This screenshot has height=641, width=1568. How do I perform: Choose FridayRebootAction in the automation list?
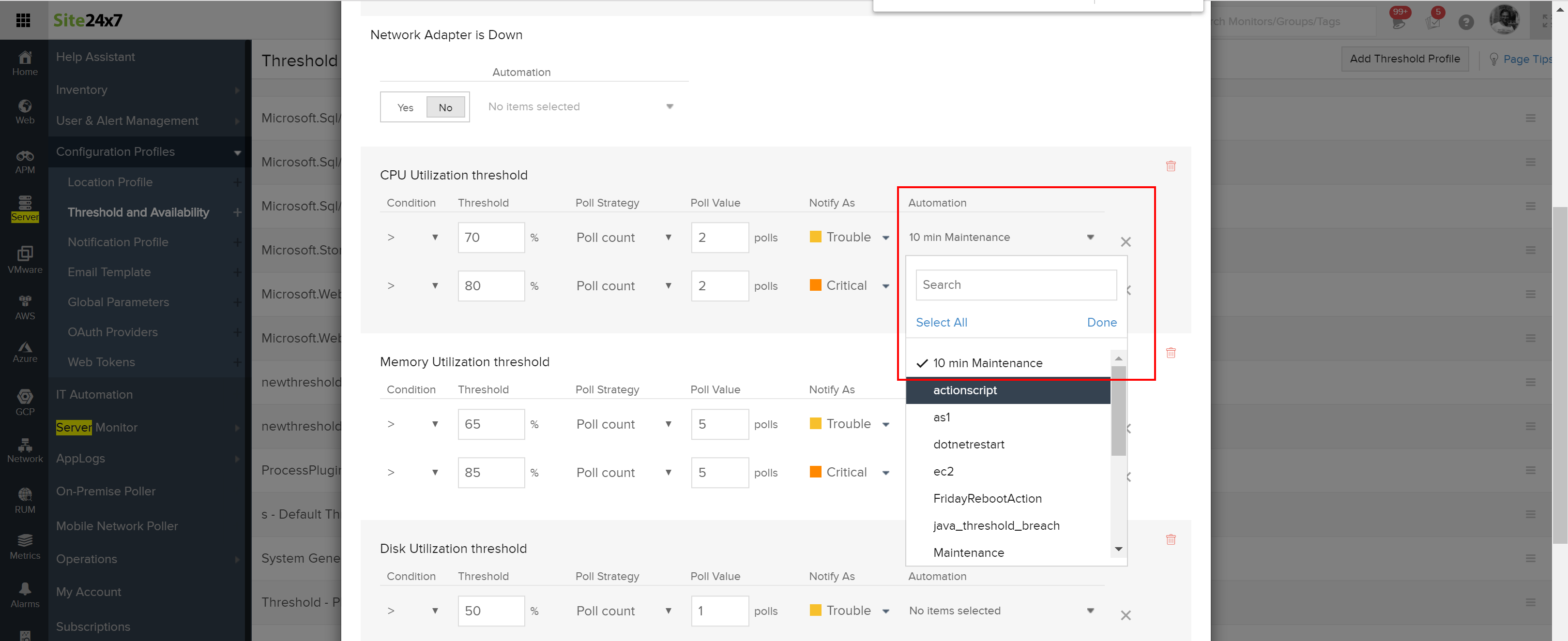(987, 499)
